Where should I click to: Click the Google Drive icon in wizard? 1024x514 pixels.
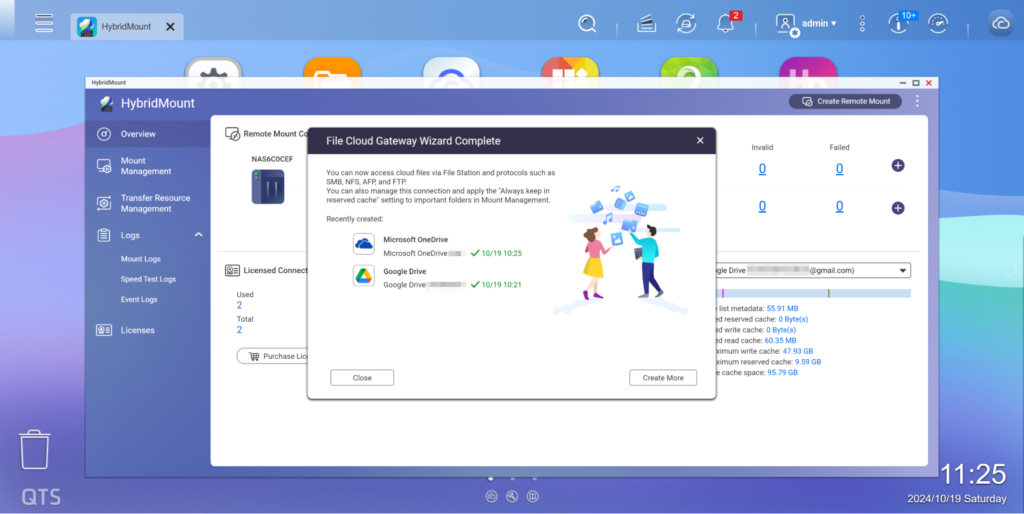pyautogui.click(x=364, y=276)
